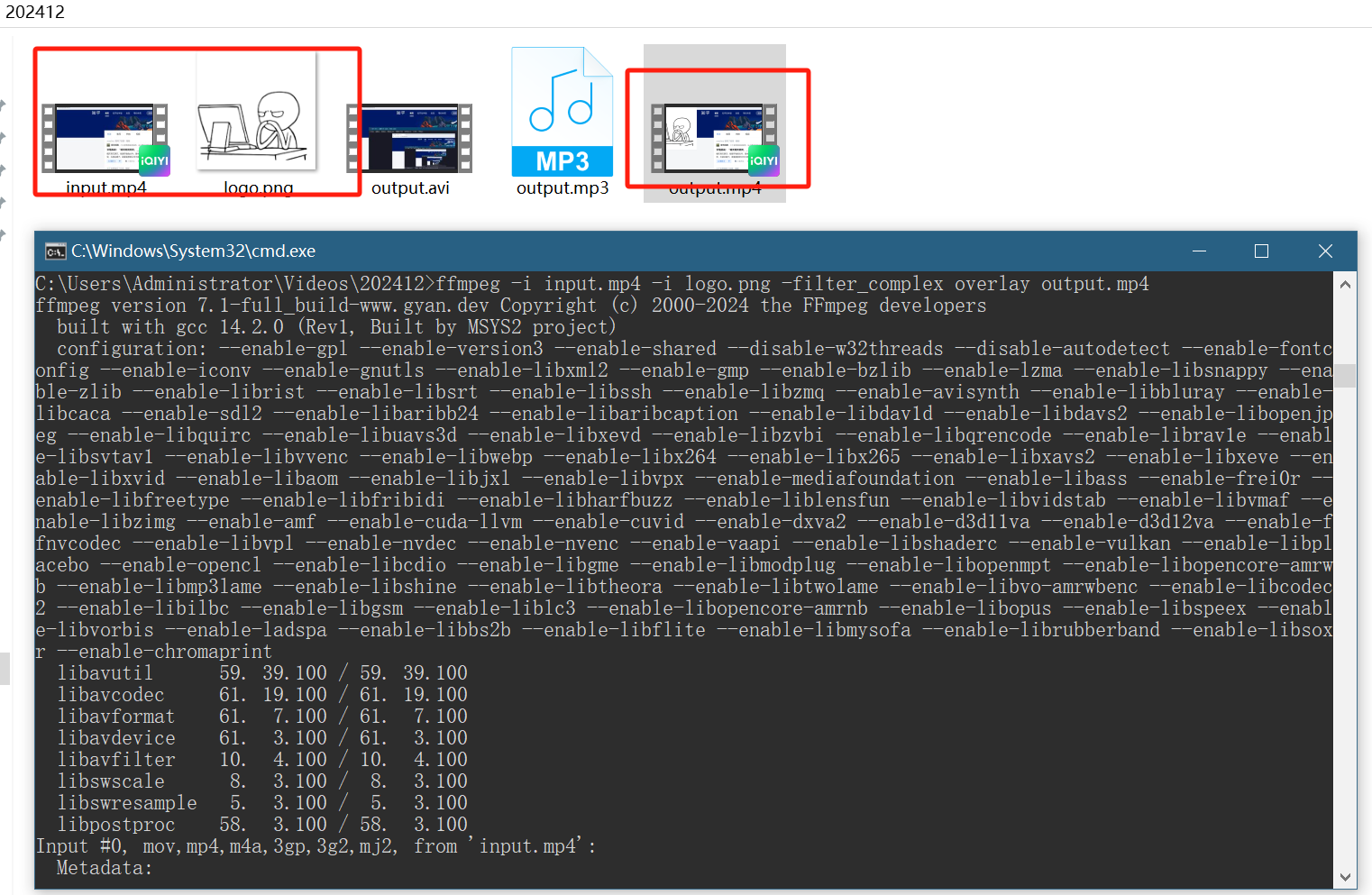Maximize the cmd.exe console window
The width and height of the screenshot is (1372, 895).
click(x=1261, y=251)
